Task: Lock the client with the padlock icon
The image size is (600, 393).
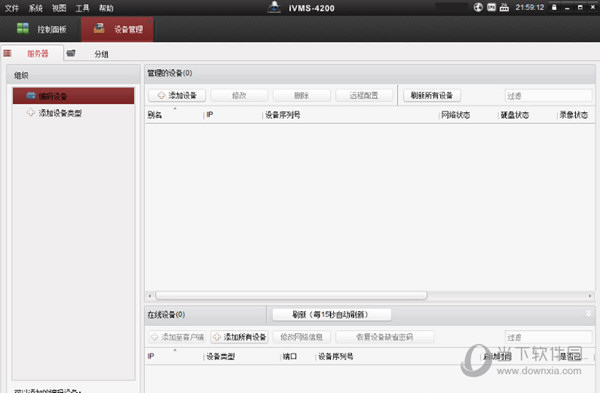Action: [554, 7]
